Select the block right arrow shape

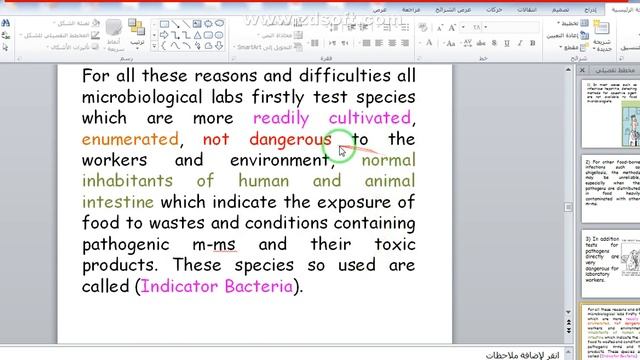pyautogui.click(x=164, y=35)
